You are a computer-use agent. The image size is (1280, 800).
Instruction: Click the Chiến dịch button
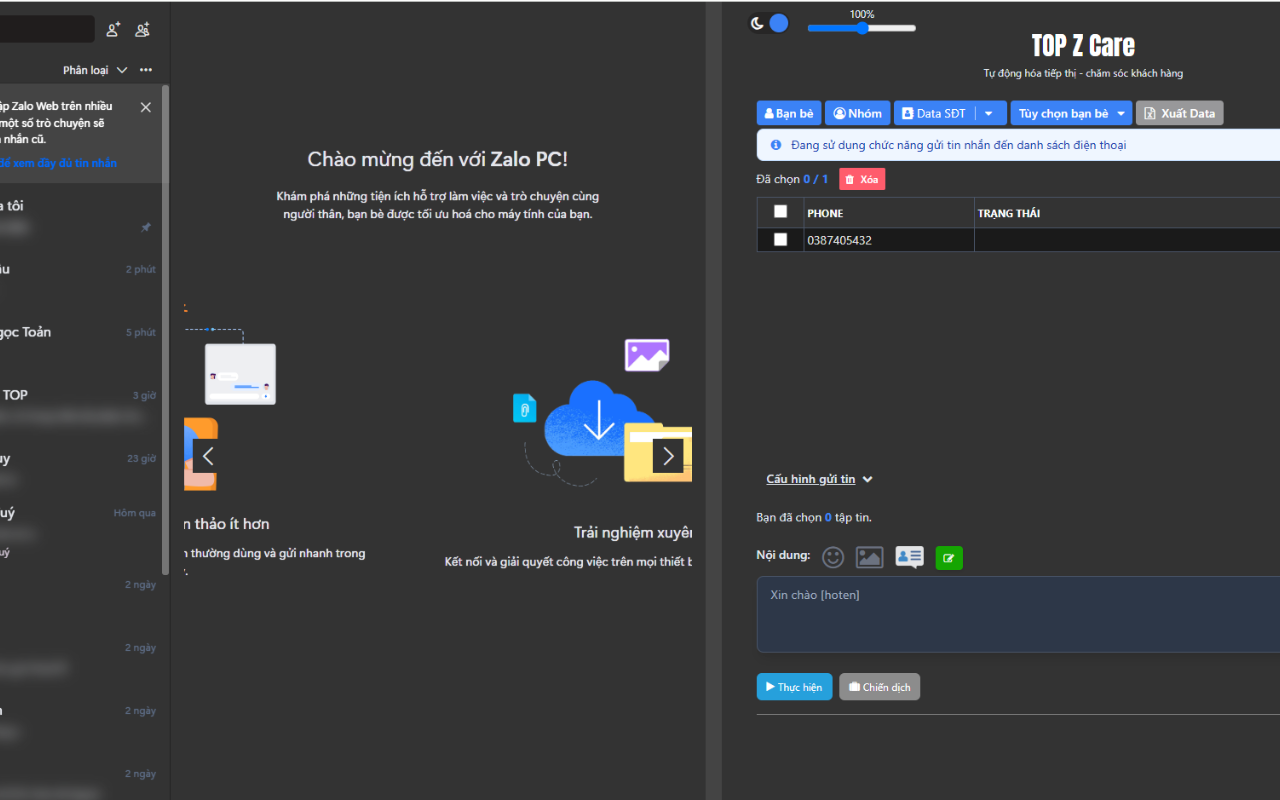pos(879,687)
